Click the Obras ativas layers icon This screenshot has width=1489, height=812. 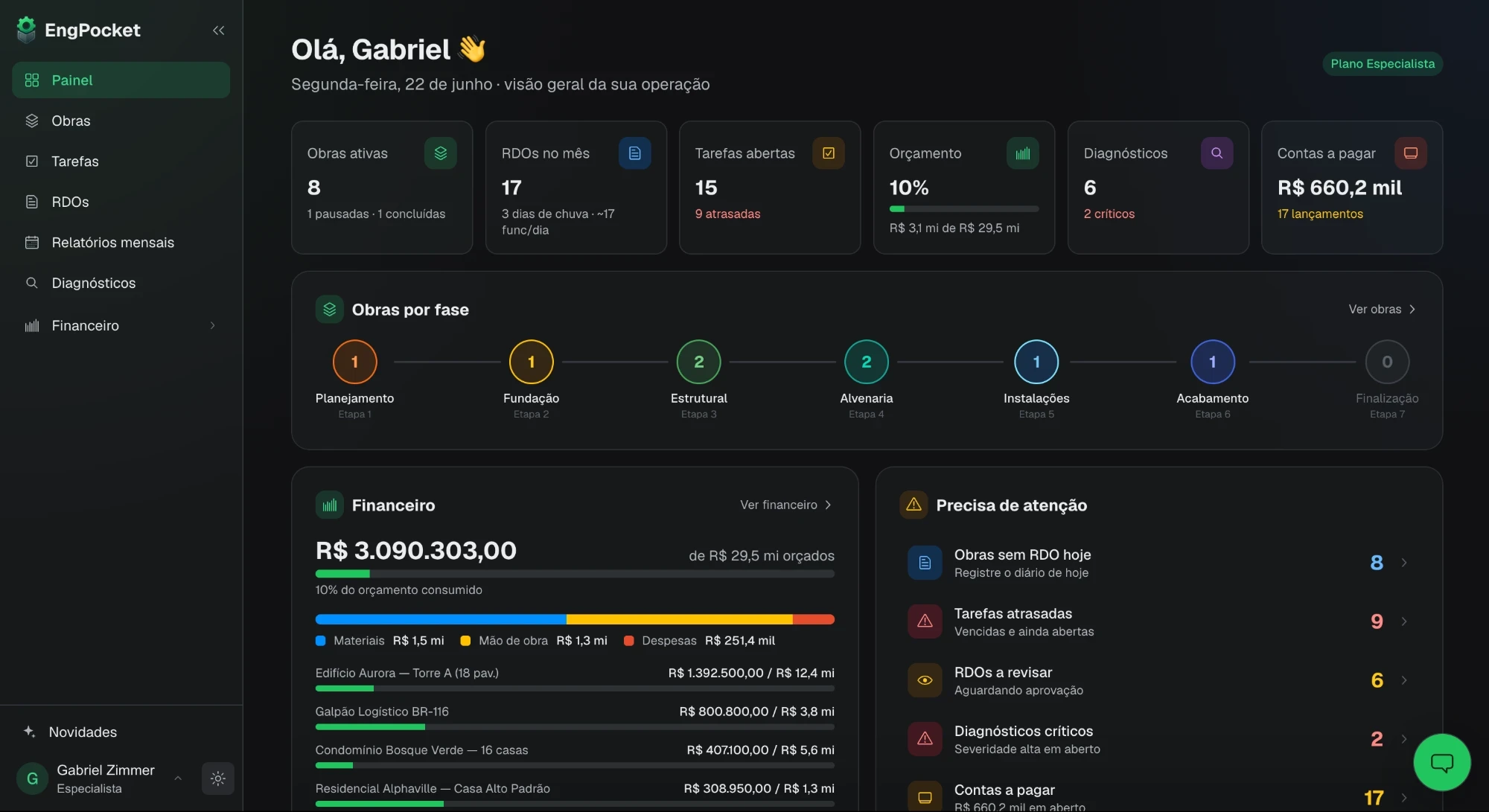tap(441, 153)
